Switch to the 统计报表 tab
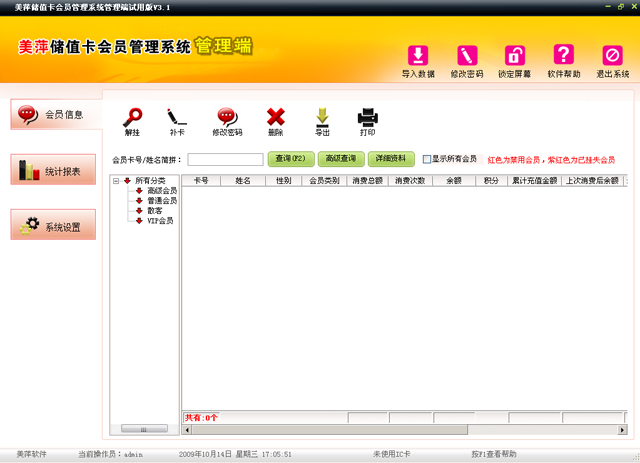Screen dimensions: 640x463 click(54, 171)
